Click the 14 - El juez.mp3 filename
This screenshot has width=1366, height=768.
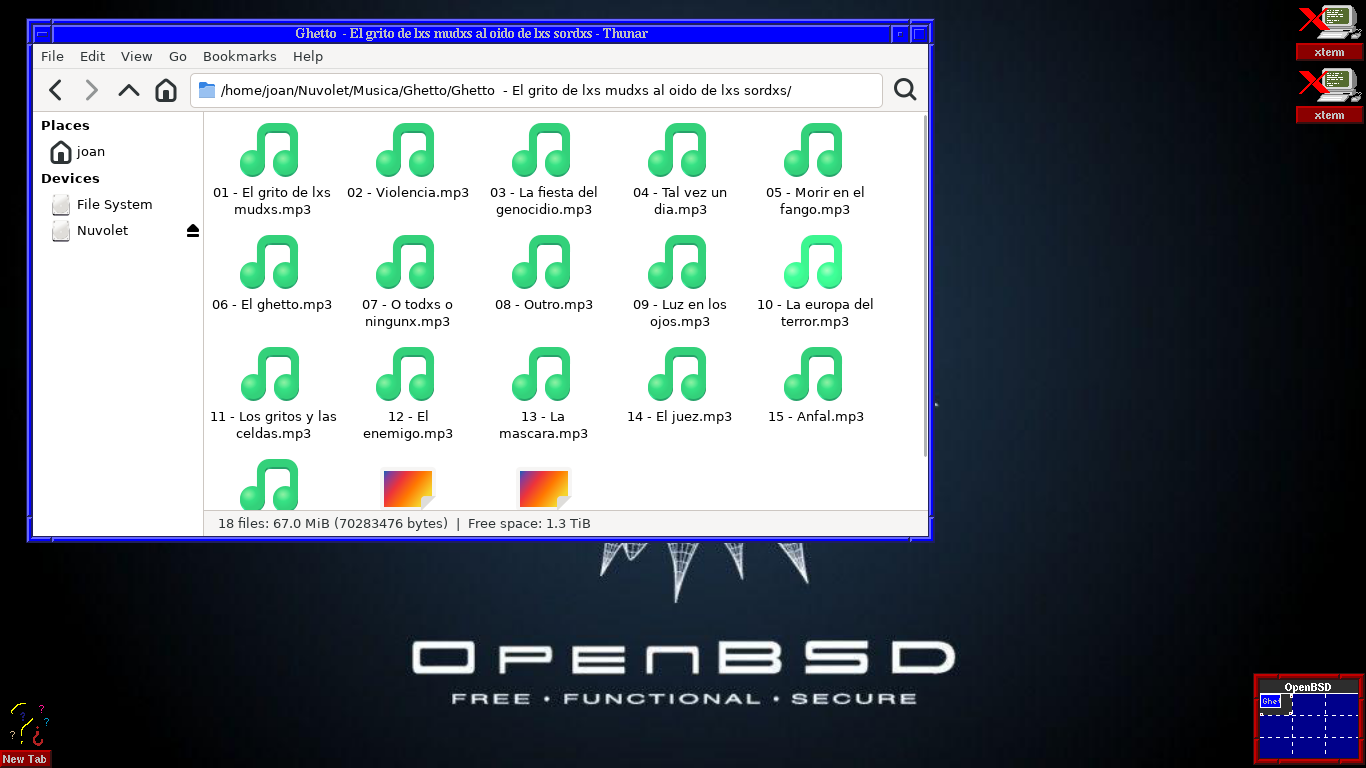coord(680,417)
